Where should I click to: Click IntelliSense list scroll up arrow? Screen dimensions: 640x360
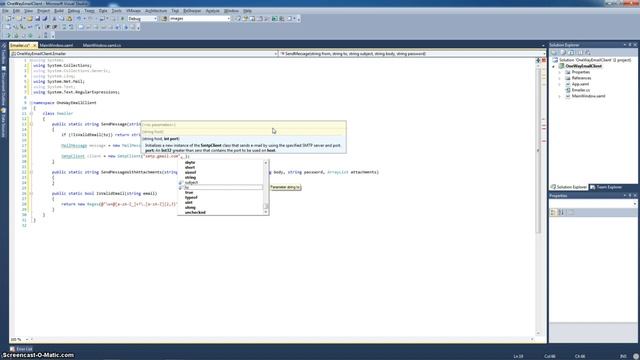266,162
